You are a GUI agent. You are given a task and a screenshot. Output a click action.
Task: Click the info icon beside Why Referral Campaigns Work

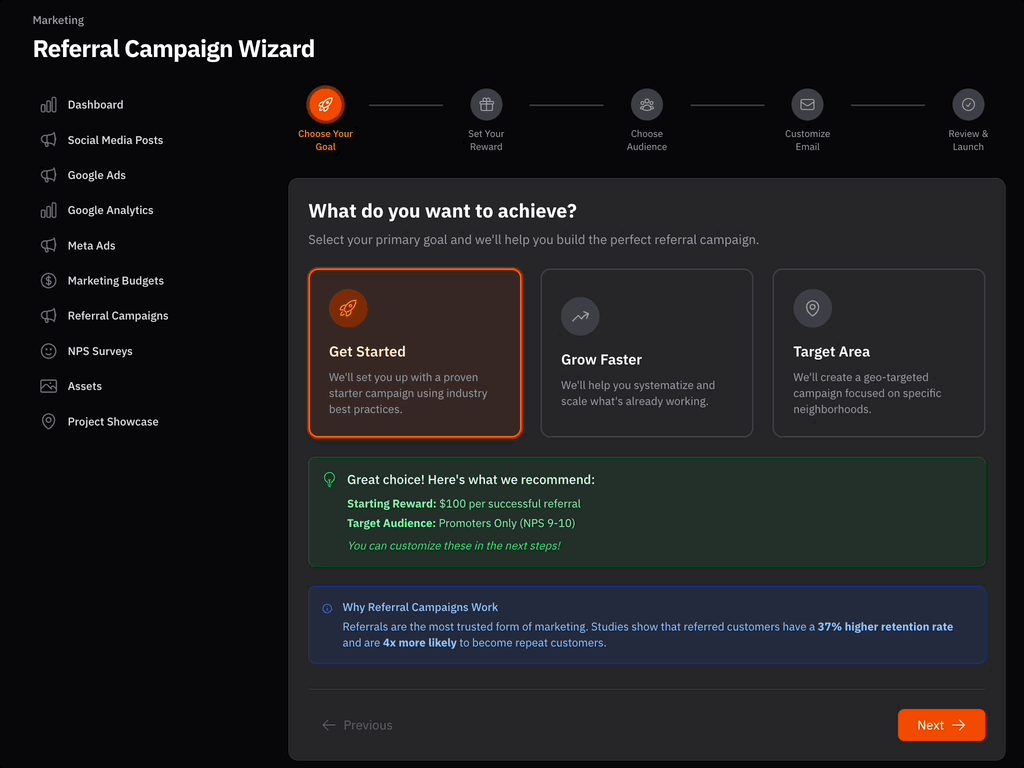327,608
